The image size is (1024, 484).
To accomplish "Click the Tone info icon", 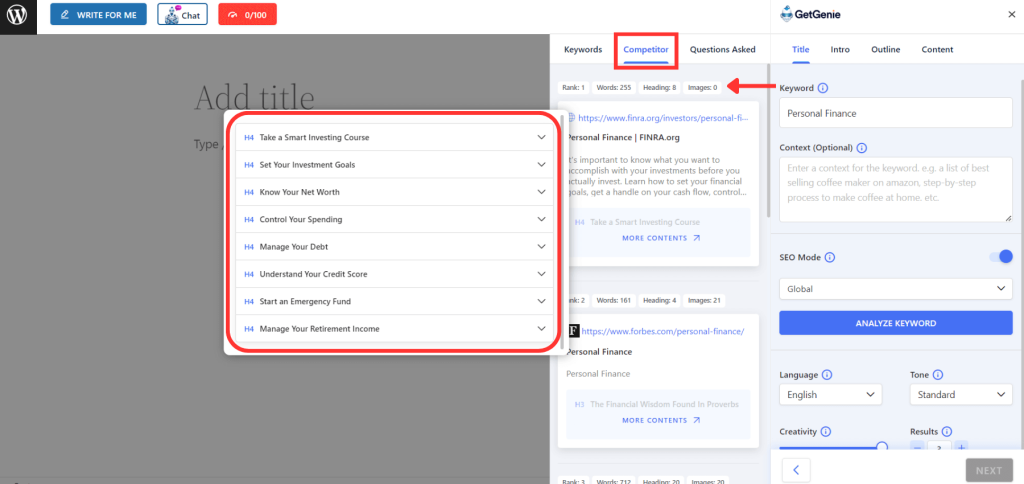I will [938, 375].
